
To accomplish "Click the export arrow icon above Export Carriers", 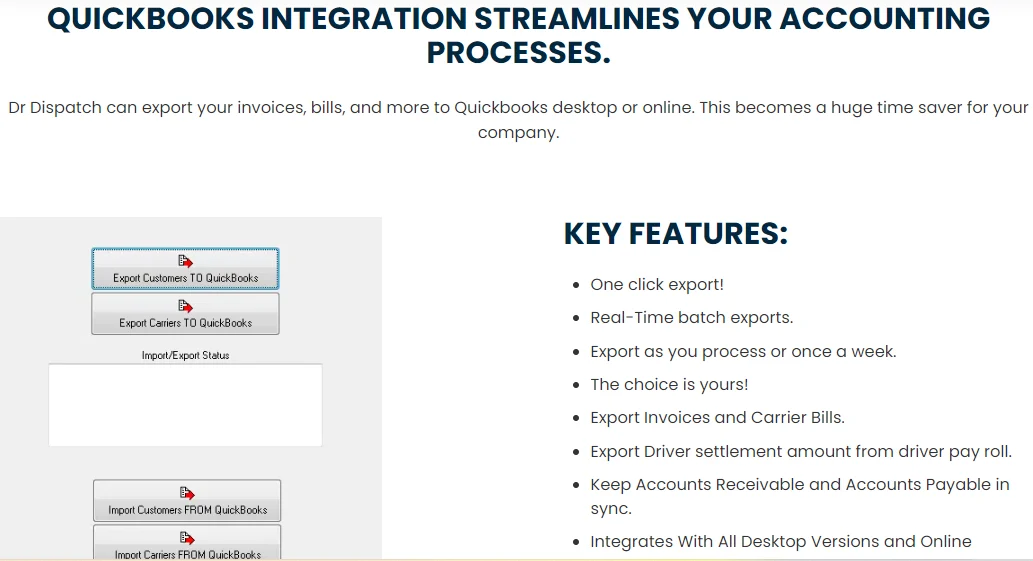I will [x=186, y=306].
